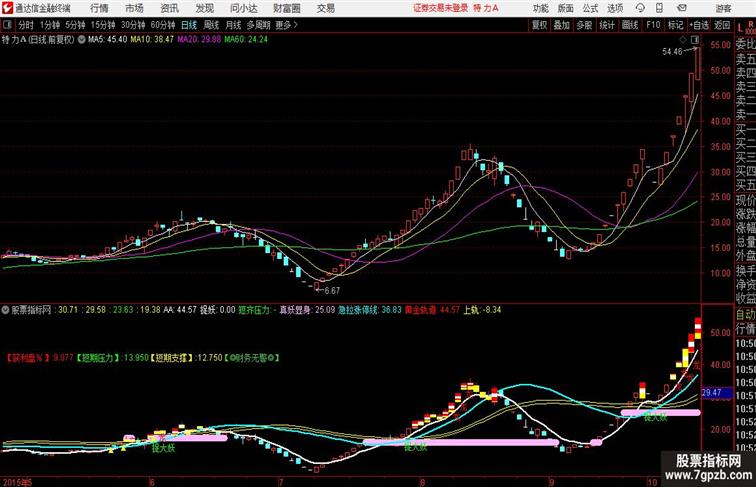The height and width of the screenshot is (487, 756).
Task: Expand the dropdown arrow next to 股票指标网 indicator
Action: [x=5, y=310]
